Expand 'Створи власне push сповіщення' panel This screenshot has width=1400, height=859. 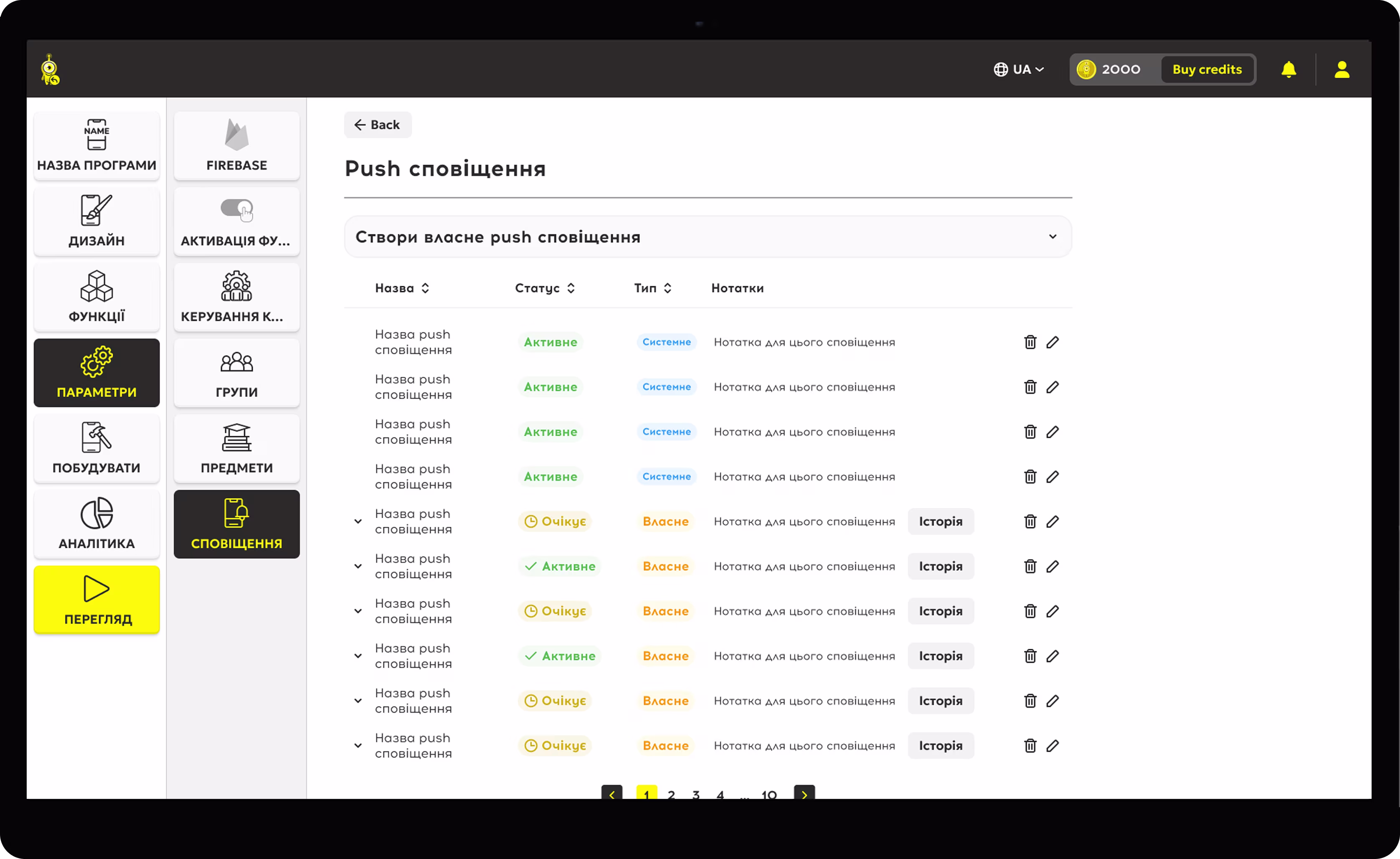pyautogui.click(x=708, y=236)
